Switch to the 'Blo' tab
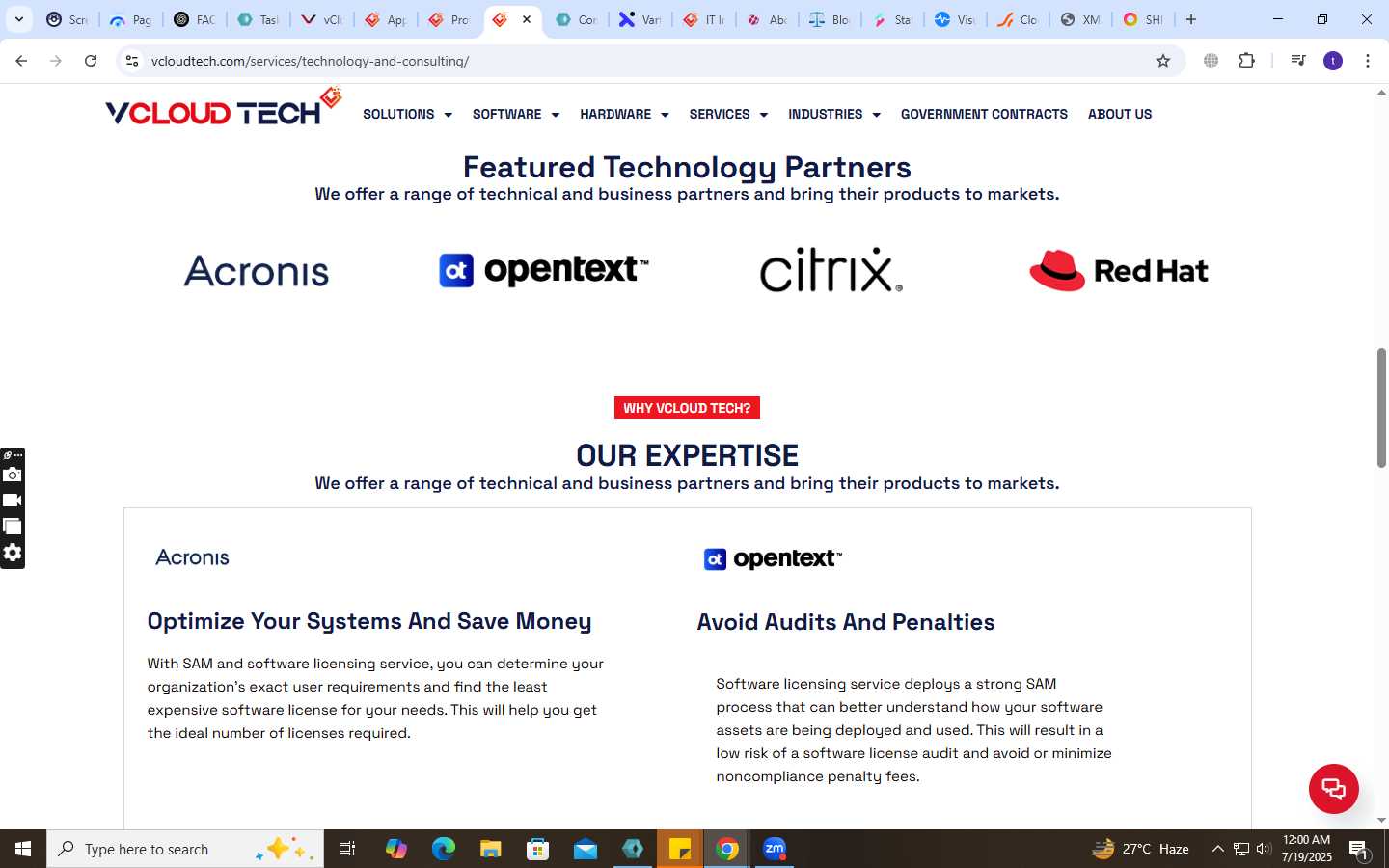The image size is (1389, 868). [830, 19]
